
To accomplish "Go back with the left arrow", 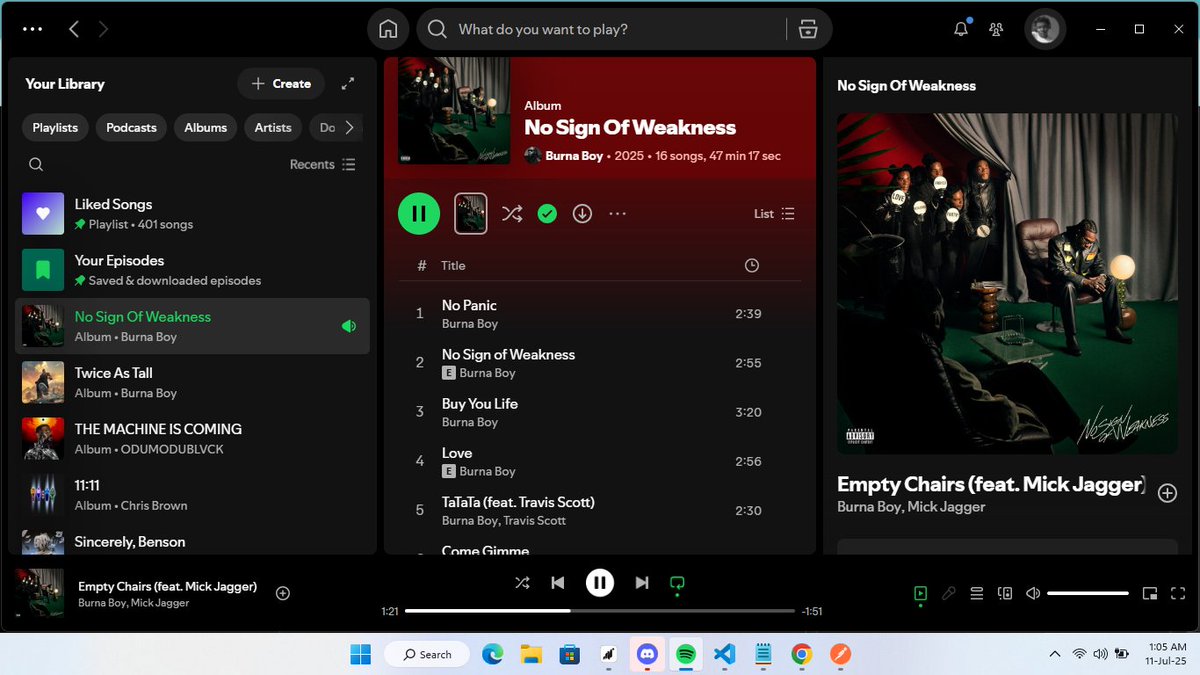I will 74,29.
